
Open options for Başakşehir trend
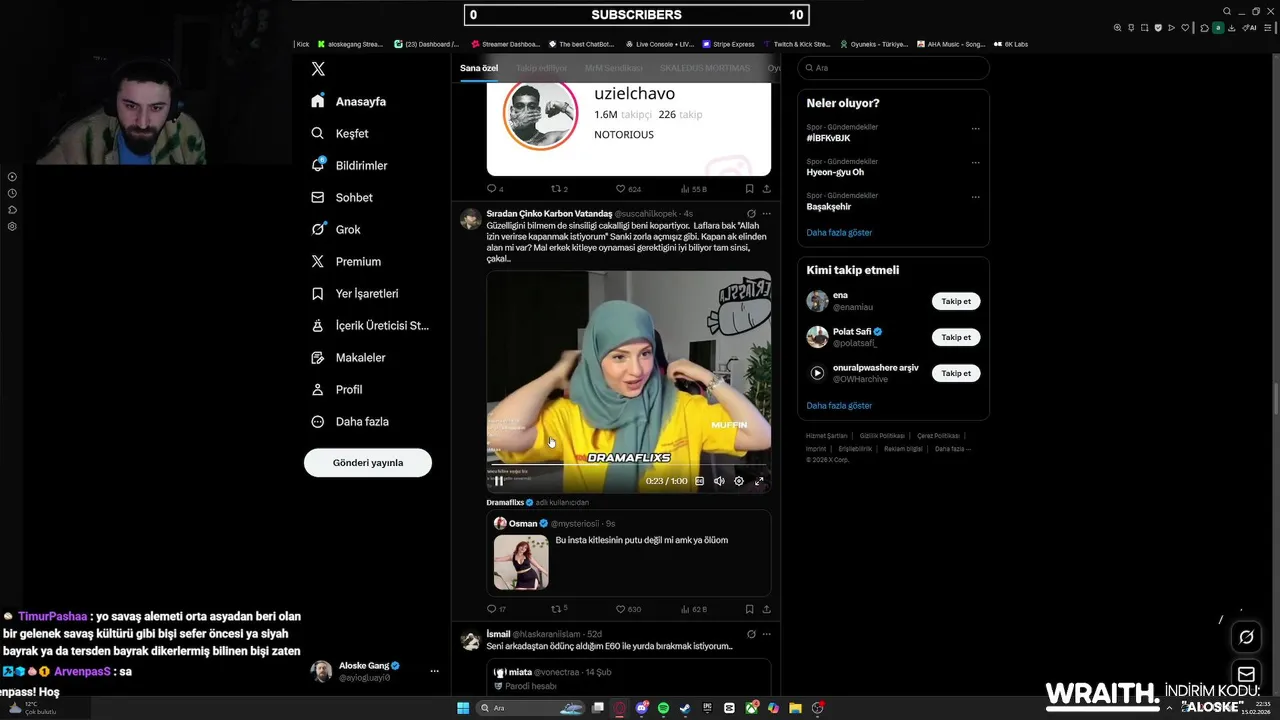976,196
